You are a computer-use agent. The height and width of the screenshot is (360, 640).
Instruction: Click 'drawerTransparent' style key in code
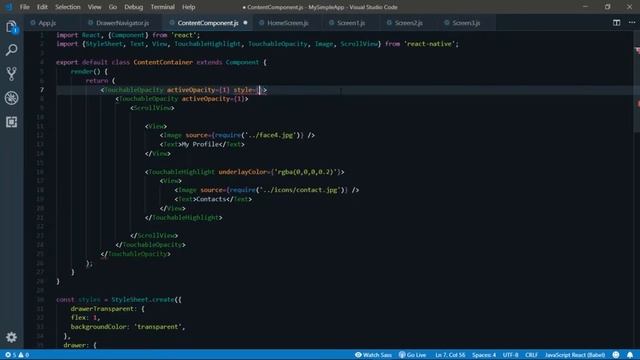point(102,309)
